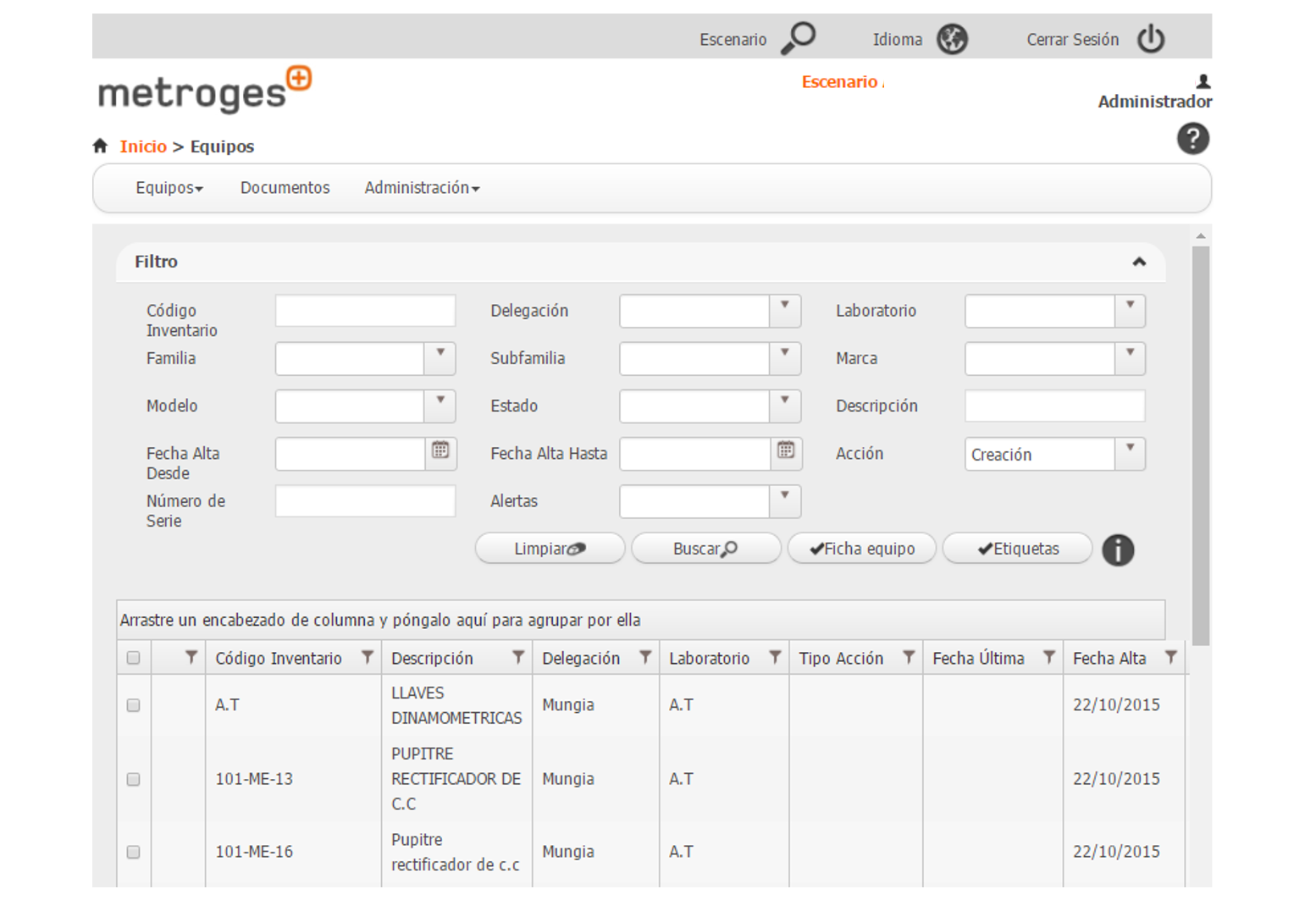Click the filter icon on Código Inventario column

point(368,658)
